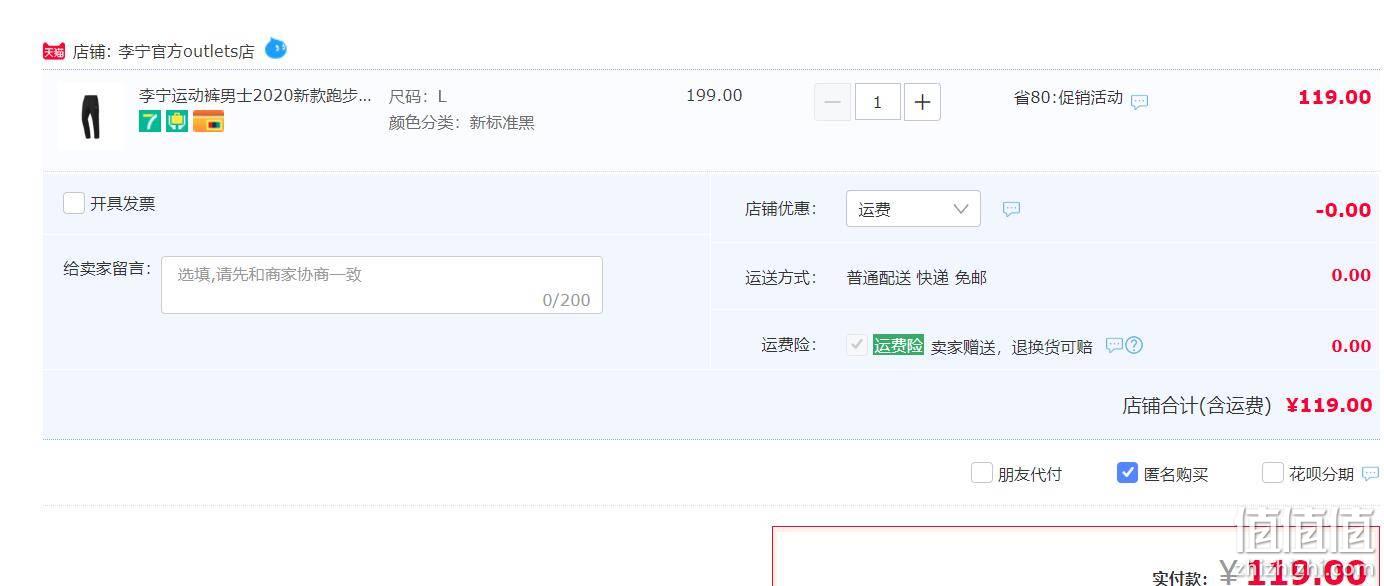The width and height of the screenshot is (1384, 586).
Task: Click the 尺码：L size spec
Action: [418, 97]
